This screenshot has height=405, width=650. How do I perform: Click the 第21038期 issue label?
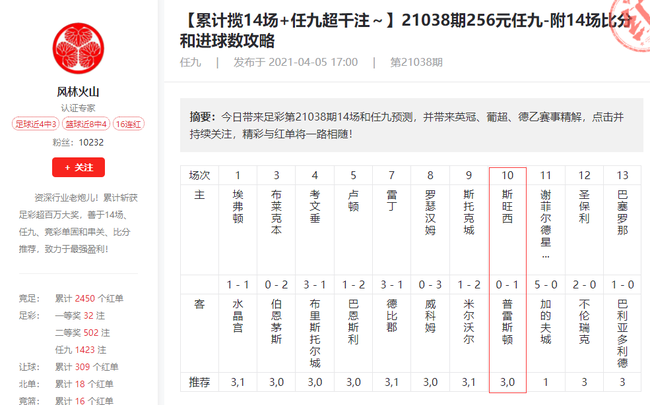[416, 63]
